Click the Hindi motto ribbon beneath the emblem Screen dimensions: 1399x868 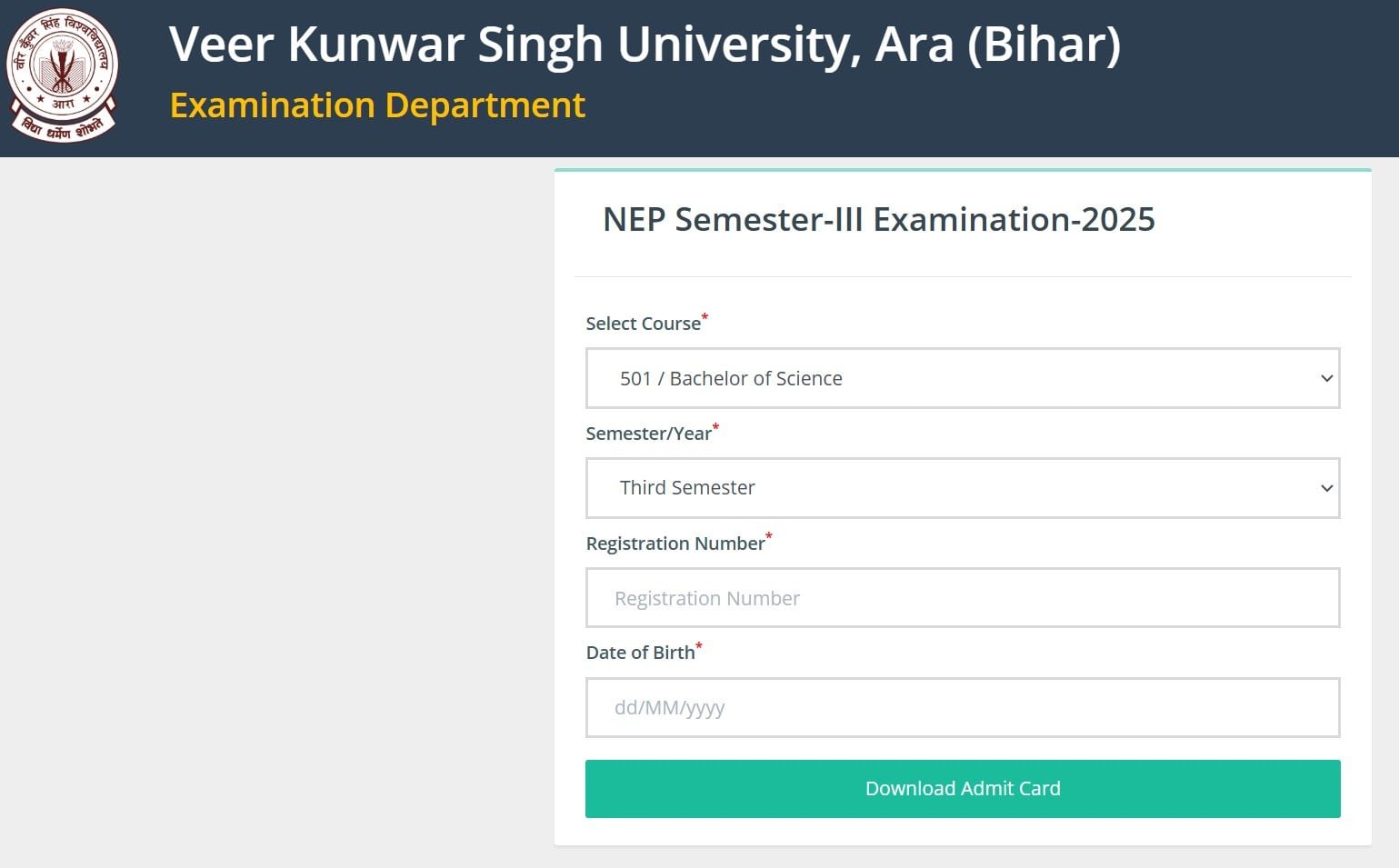pos(64,128)
